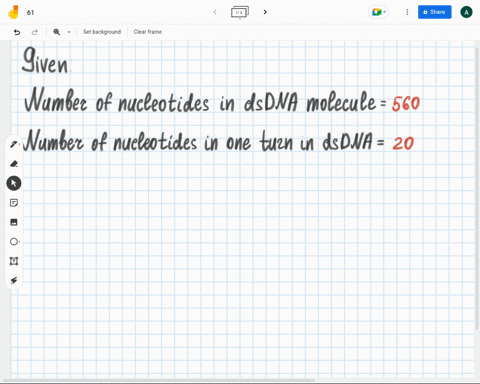
Task: Click the red value "20"
Action: coord(403,143)
